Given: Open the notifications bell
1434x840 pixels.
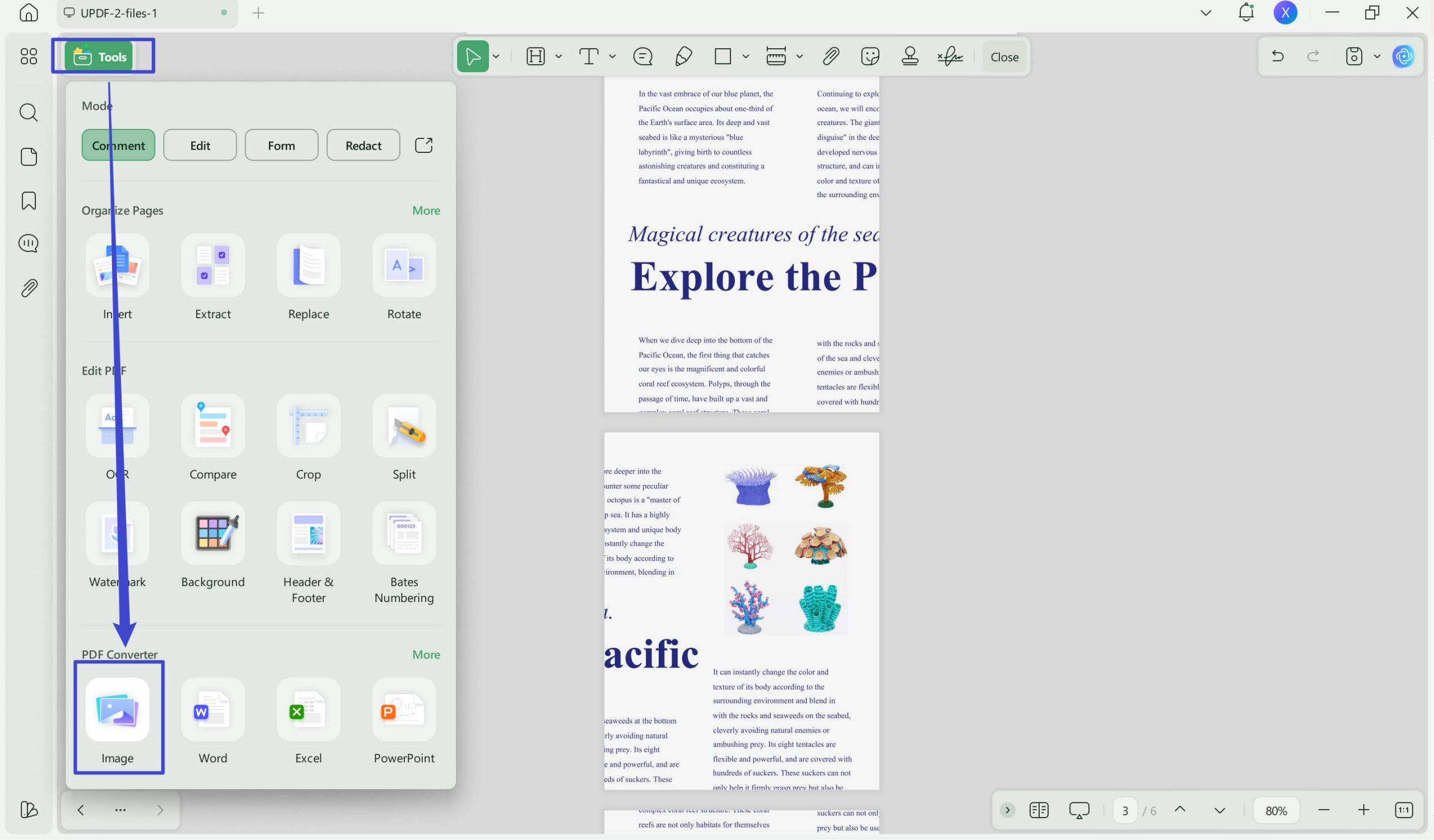Looking at the screenshot, I should click(1246, 12).
